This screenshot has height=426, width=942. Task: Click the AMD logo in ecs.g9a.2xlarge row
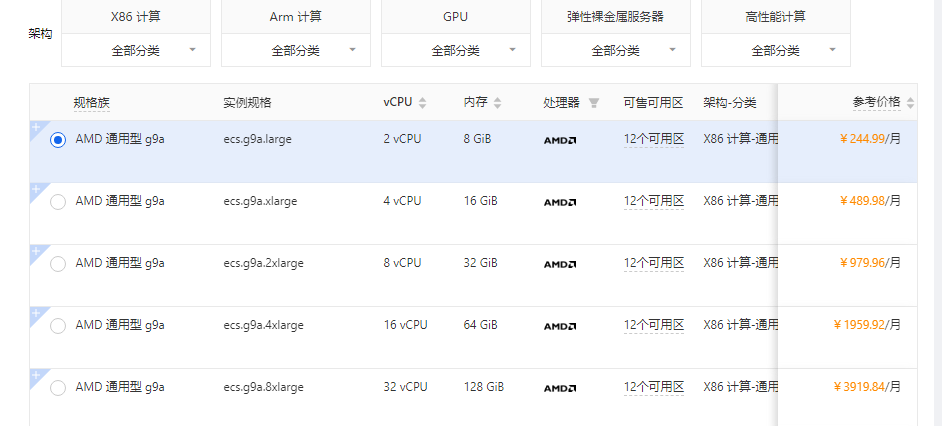(x=559, y=264)
